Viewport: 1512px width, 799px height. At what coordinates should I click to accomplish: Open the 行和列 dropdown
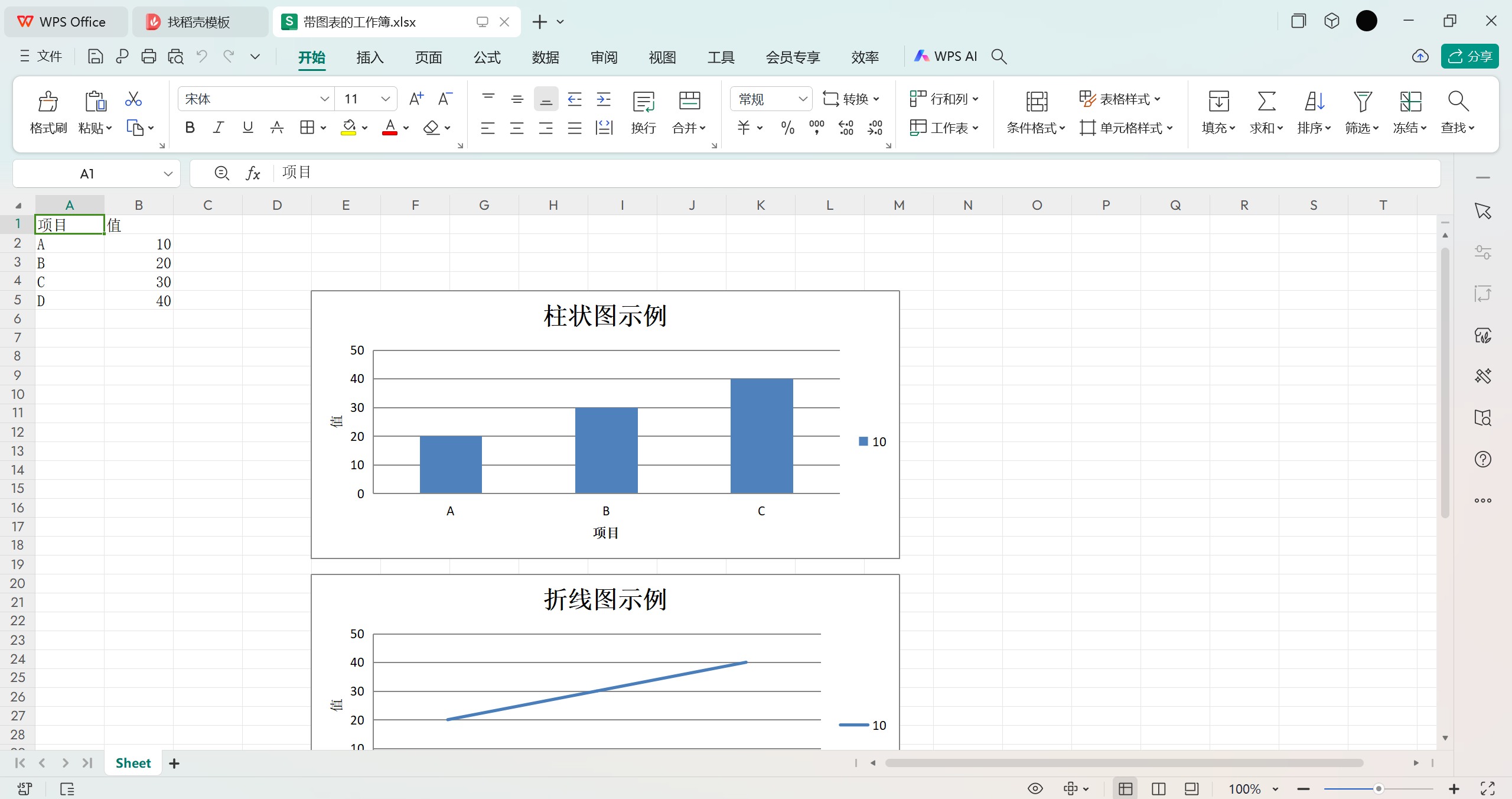(x=944, y=99)
